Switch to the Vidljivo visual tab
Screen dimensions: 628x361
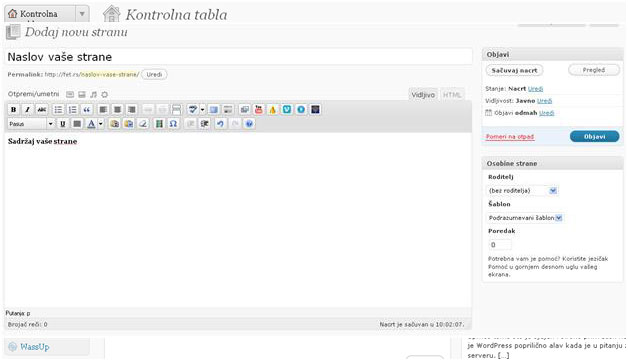[x=423, y=95]
